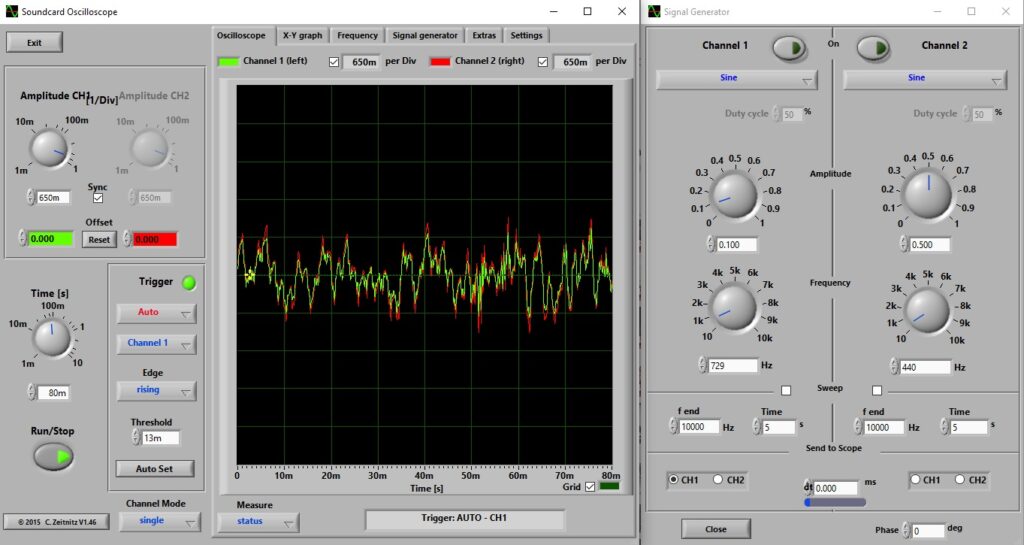Open the trigger mode Auto dropdown

point(156,313)
